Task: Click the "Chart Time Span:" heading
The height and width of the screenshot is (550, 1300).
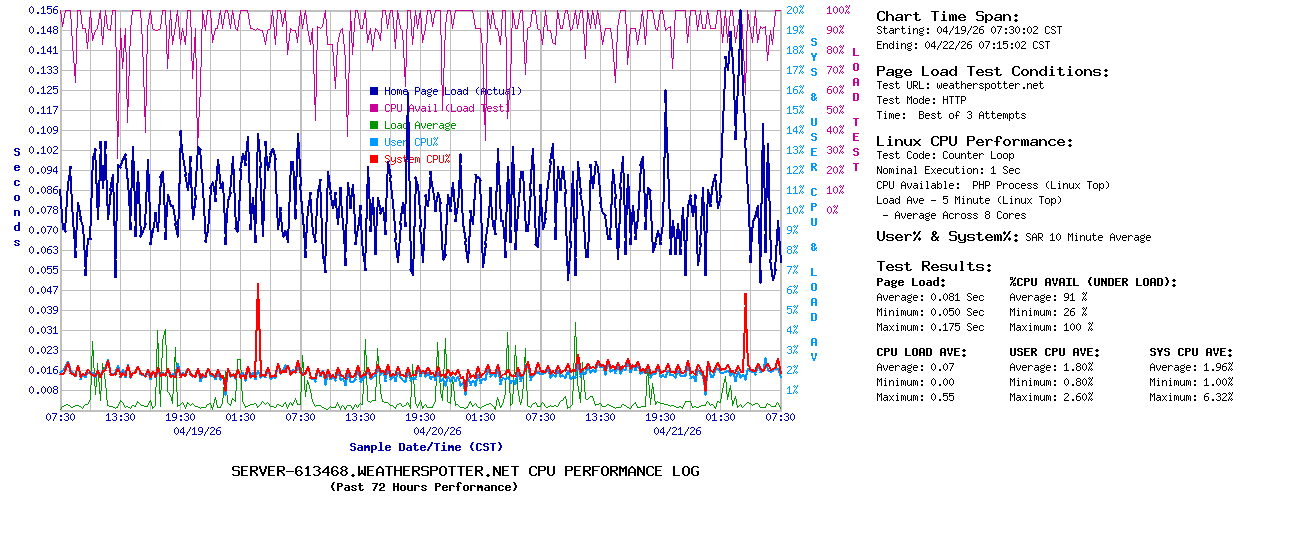Action: coord(947,16)
